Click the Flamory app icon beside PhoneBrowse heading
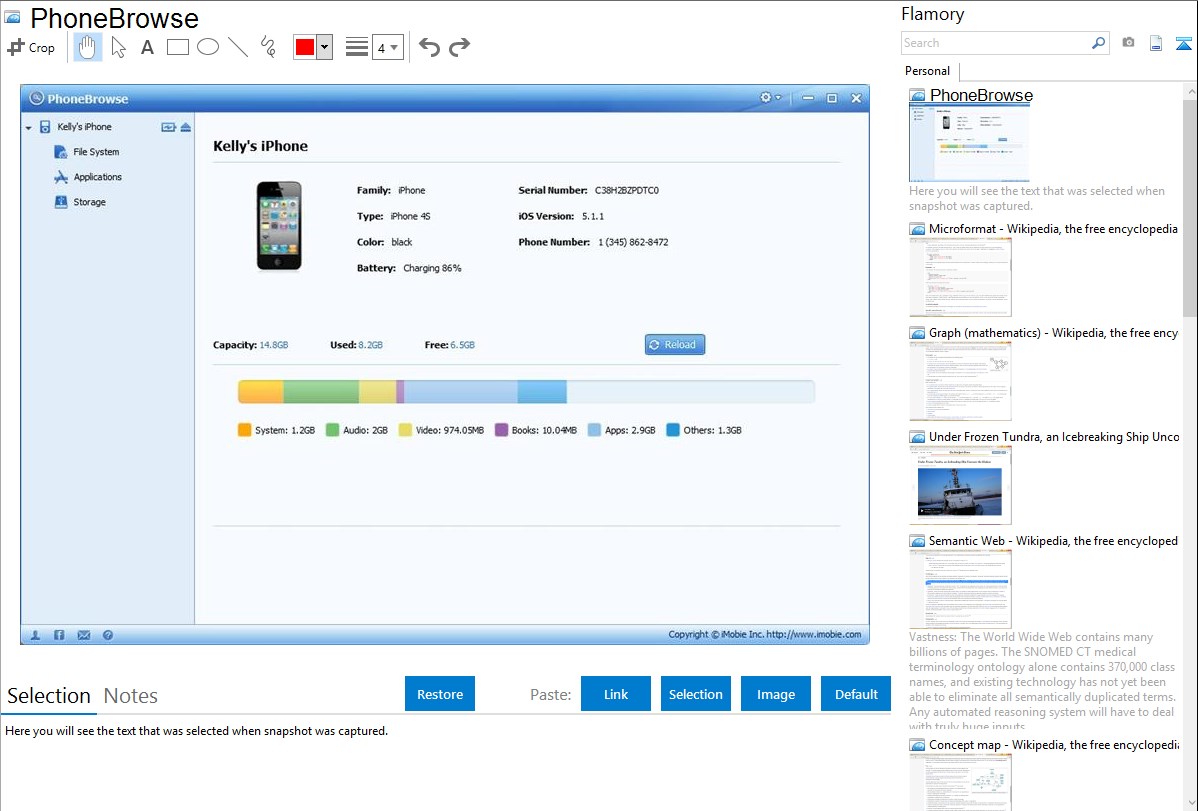The height and width of the screenshot is (811, 1198). pyautogui.click(x=12, y=17)
